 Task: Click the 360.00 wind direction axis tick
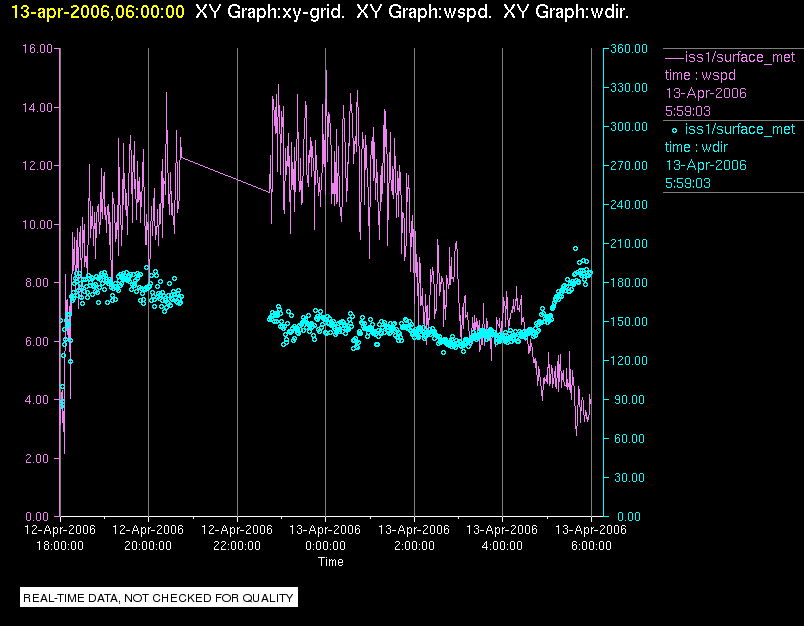click(x=629, y=49)
